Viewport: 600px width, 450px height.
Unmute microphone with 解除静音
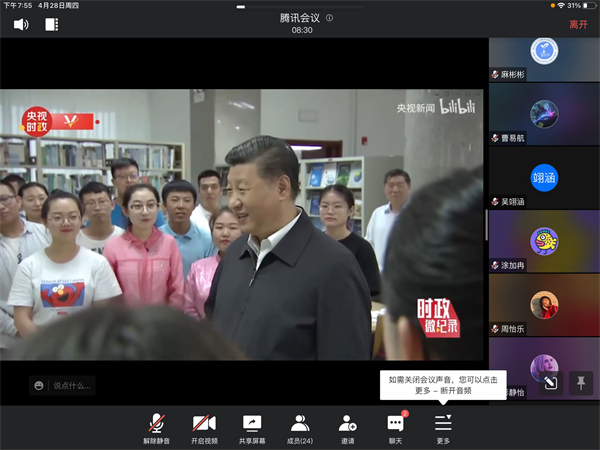(157, 428)
